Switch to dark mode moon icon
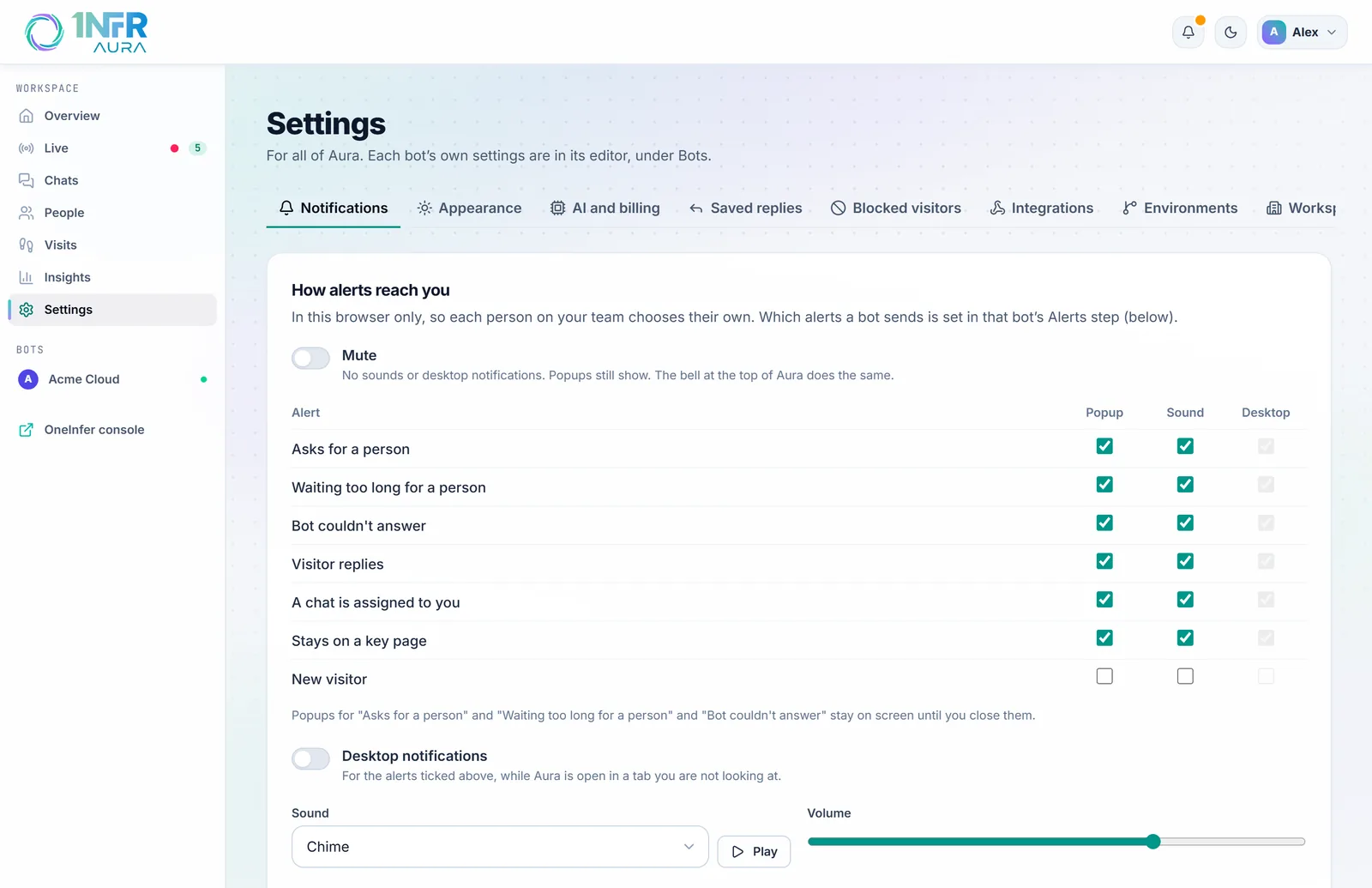This screenshot has height=888, width=1372. point(1231,33)
